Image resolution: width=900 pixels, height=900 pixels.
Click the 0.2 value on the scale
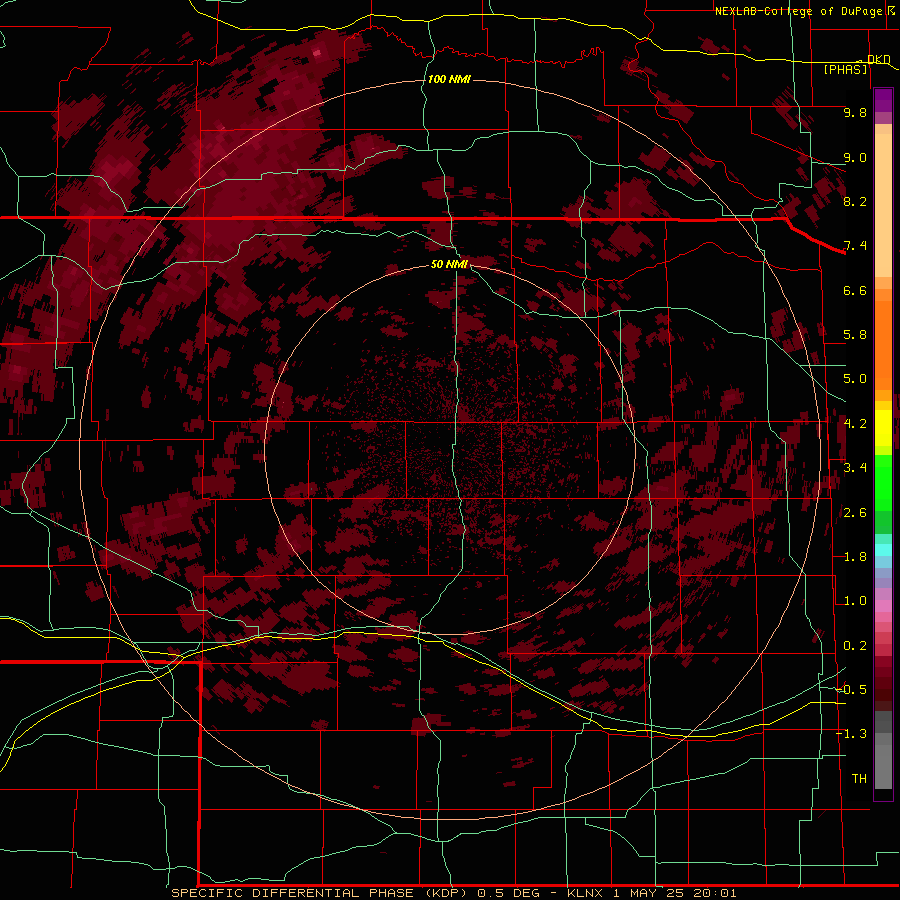click(x=855, y=646)
